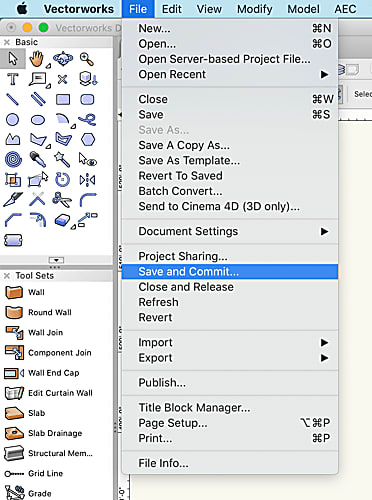Choose Close and Release from File menu
Image resolution: width=372 pixels, height=500 pixels.
pyautogui.click(x=230, y=287)
